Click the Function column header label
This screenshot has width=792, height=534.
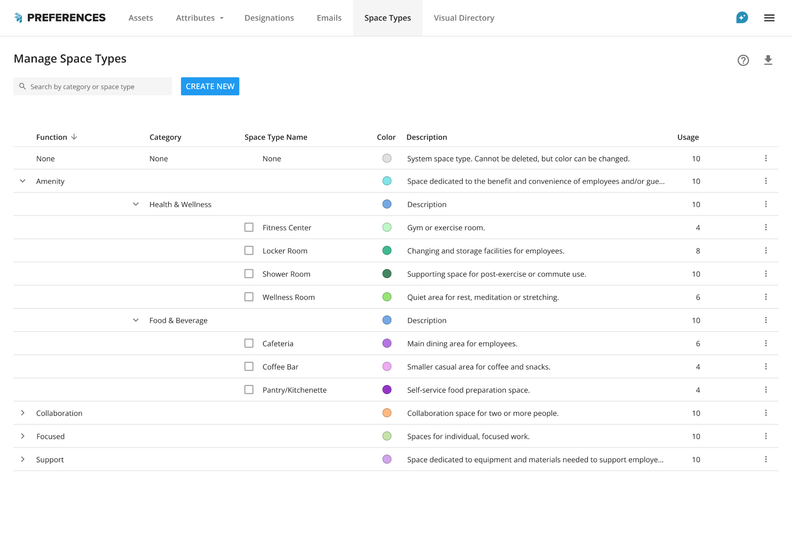[52, 137]
